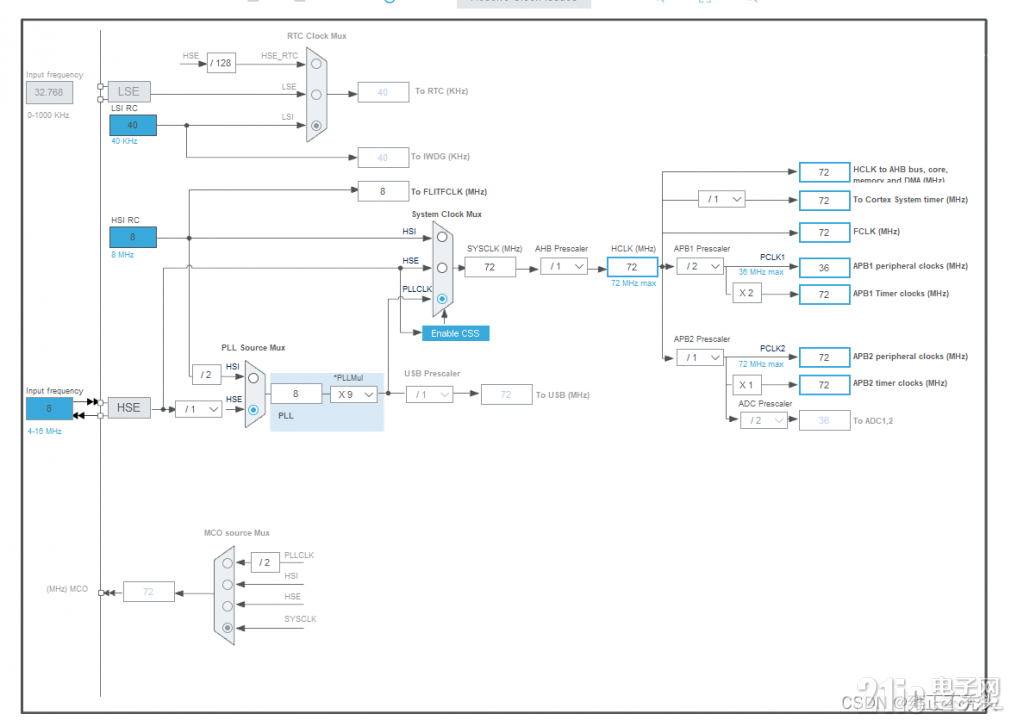Image resolution: width=1011 pixels, height=720 pixels.
Task: Click the /128 HSE divider box
Action: click(x=221, y=63)
